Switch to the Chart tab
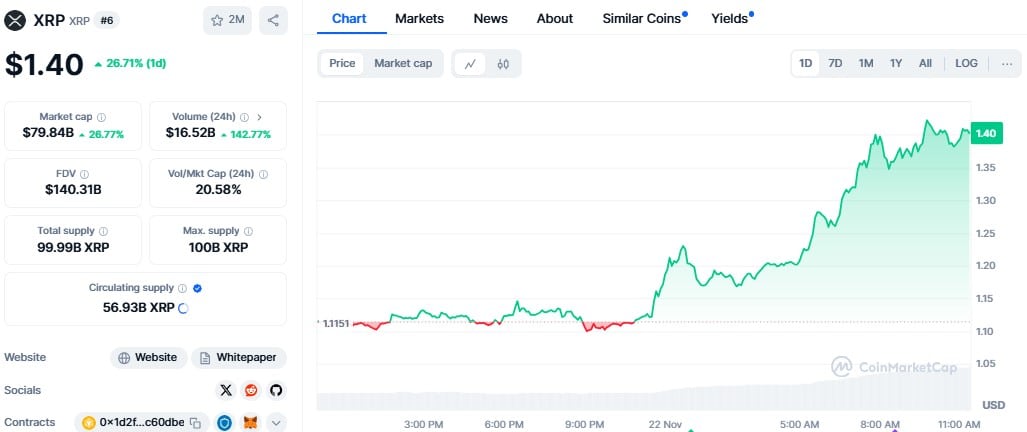1027x432 pixels. (349, 18)
